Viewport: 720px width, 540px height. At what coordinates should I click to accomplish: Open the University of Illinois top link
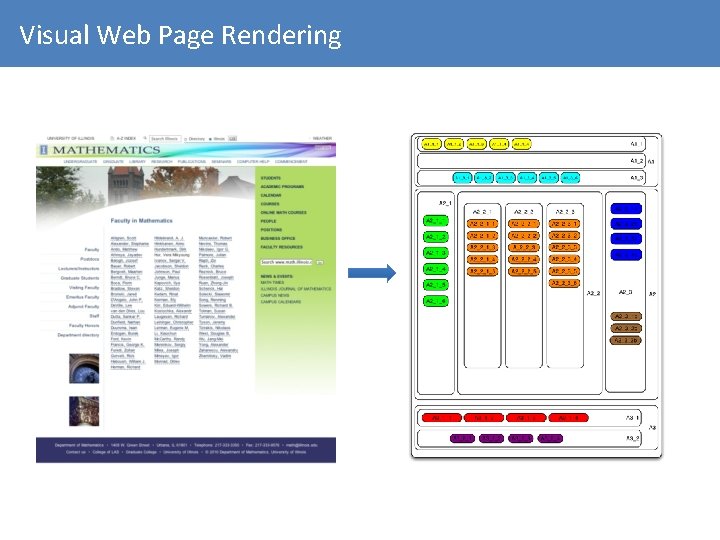tap(71, 138)
